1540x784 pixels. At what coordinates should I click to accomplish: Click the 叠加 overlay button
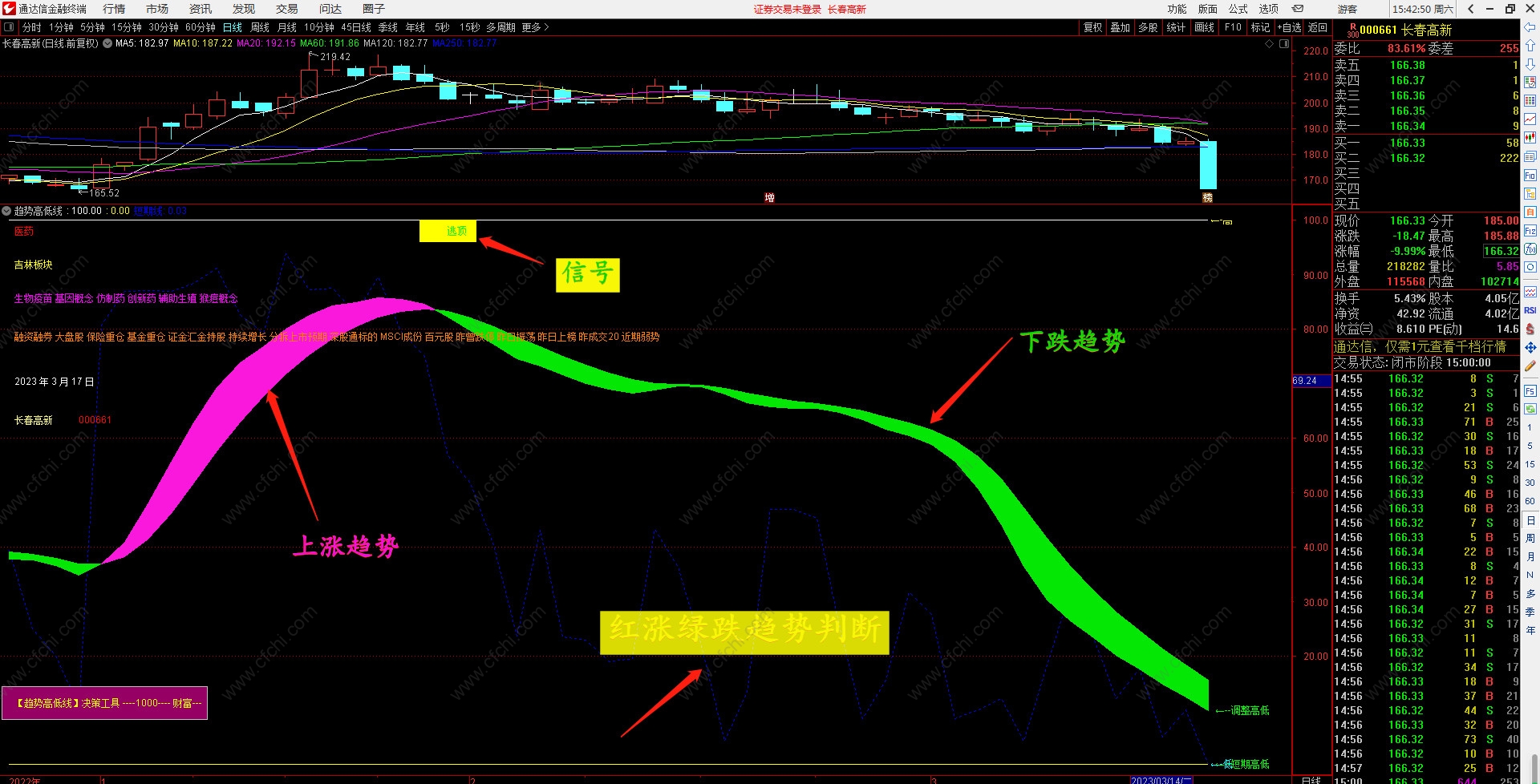1121,27
